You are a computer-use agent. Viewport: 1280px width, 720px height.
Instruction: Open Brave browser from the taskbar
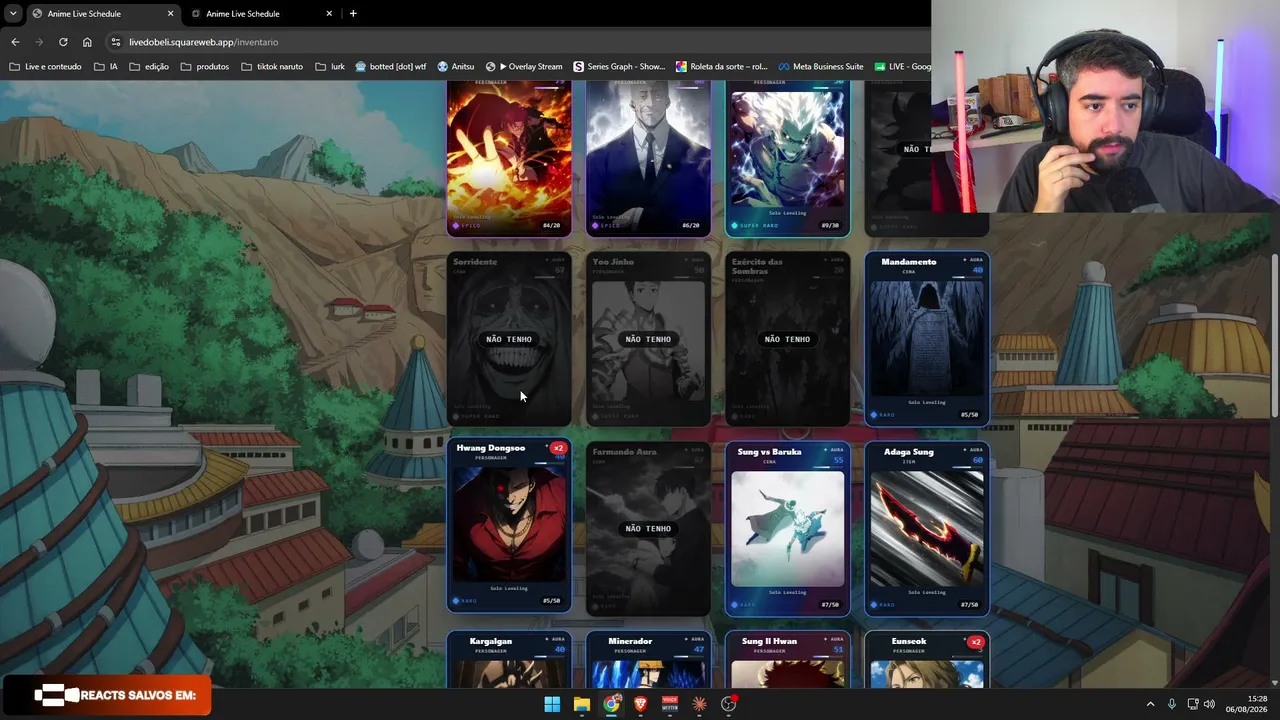641,704
